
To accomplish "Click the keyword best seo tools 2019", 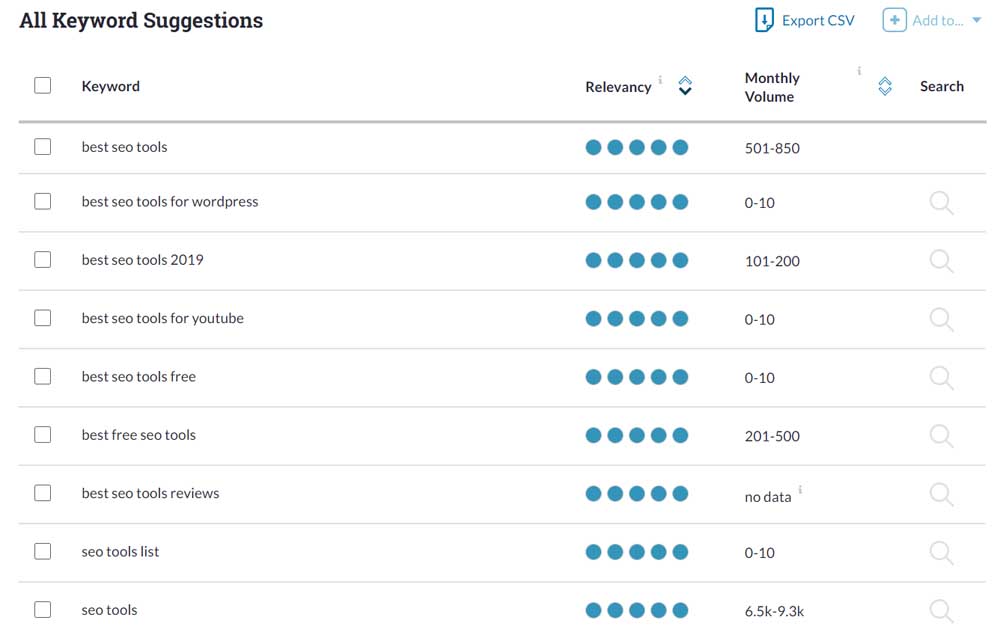I will coord(142,260).
